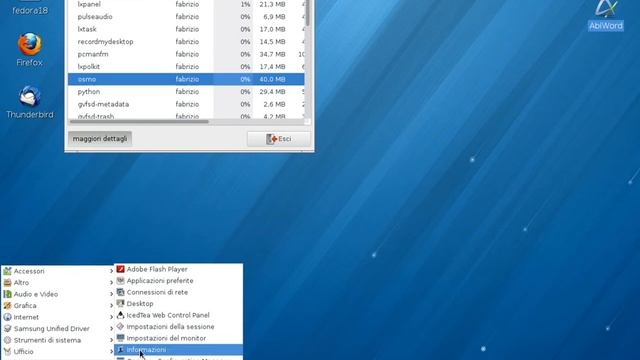The width and height of the screenshot is (640, 360).
Task: Click the Samsung Unified Driver icon
Action: coord(7,328)
